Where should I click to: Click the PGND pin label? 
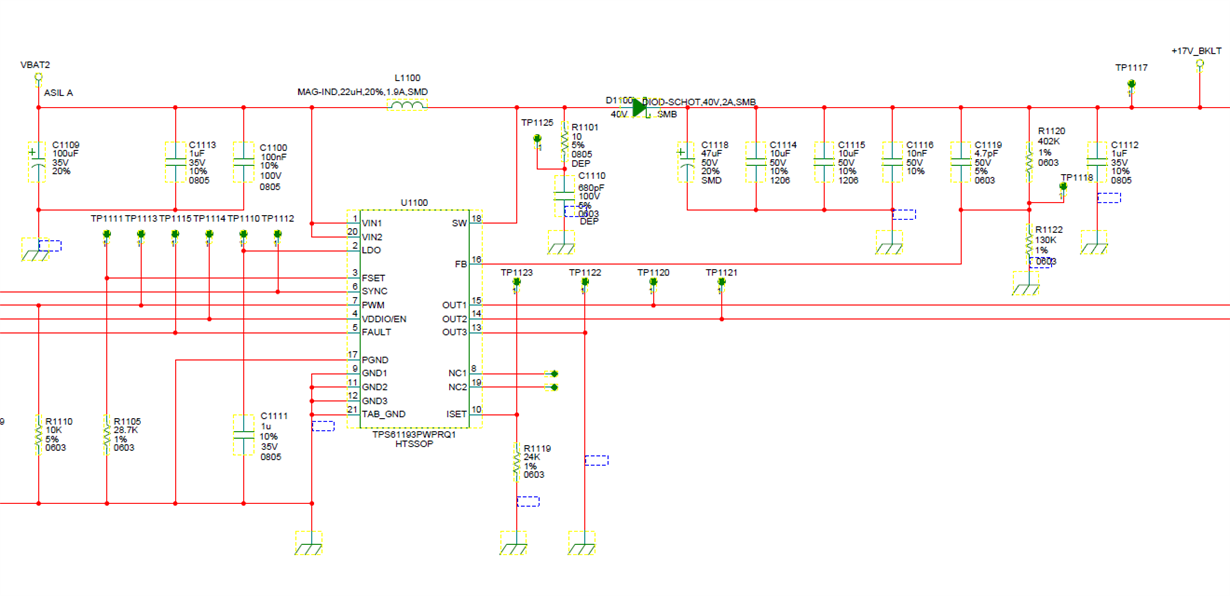coord(375,360)
